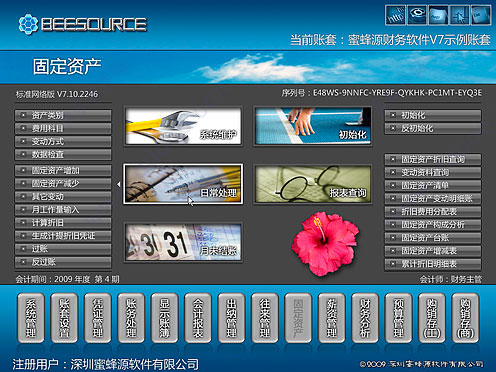The width and height of the screenshot is (496, 372).
Task: Select the 固定资产 module tab
Action: click(298, 318)
